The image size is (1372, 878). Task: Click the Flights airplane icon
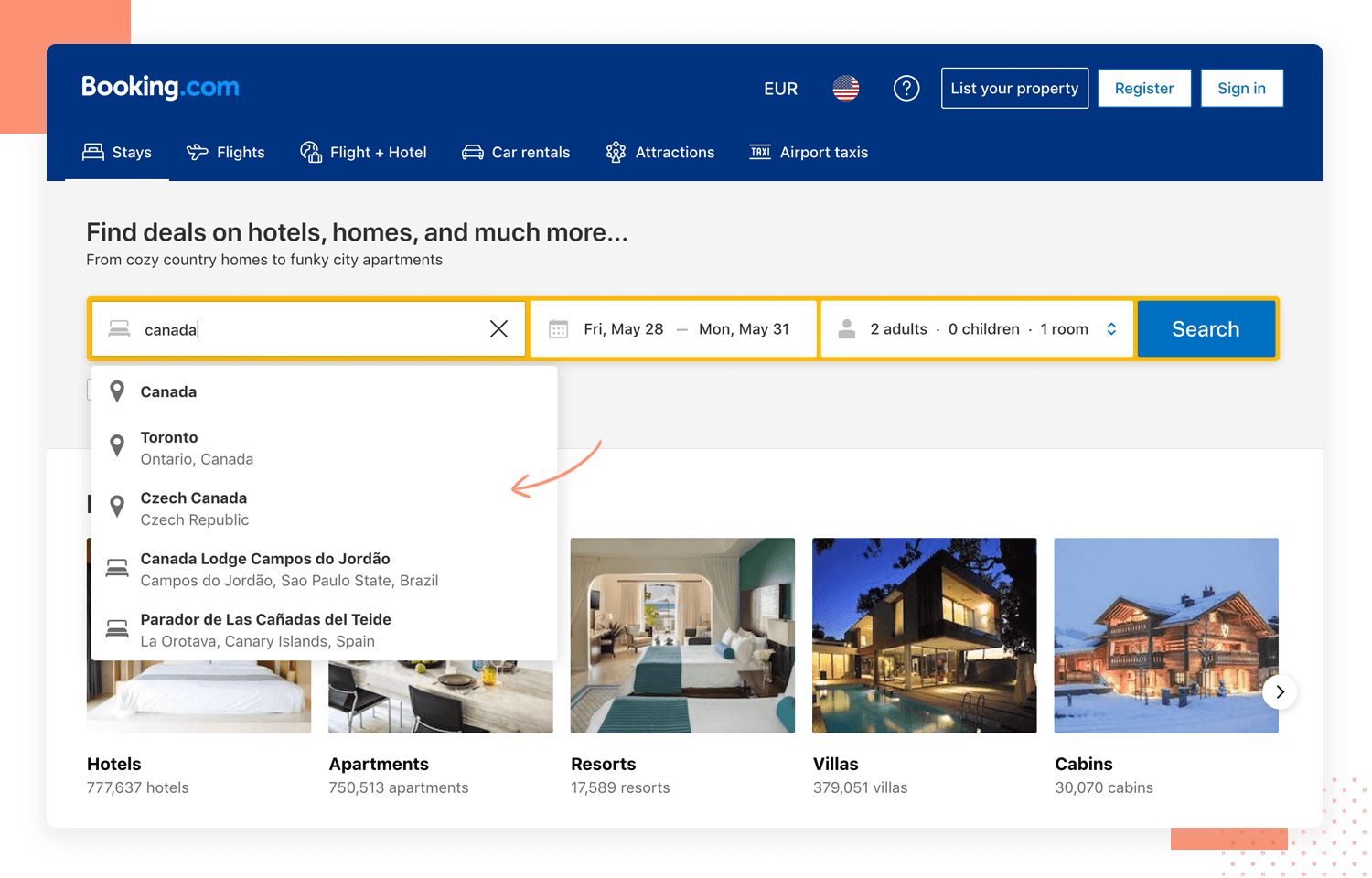[198, 151]
